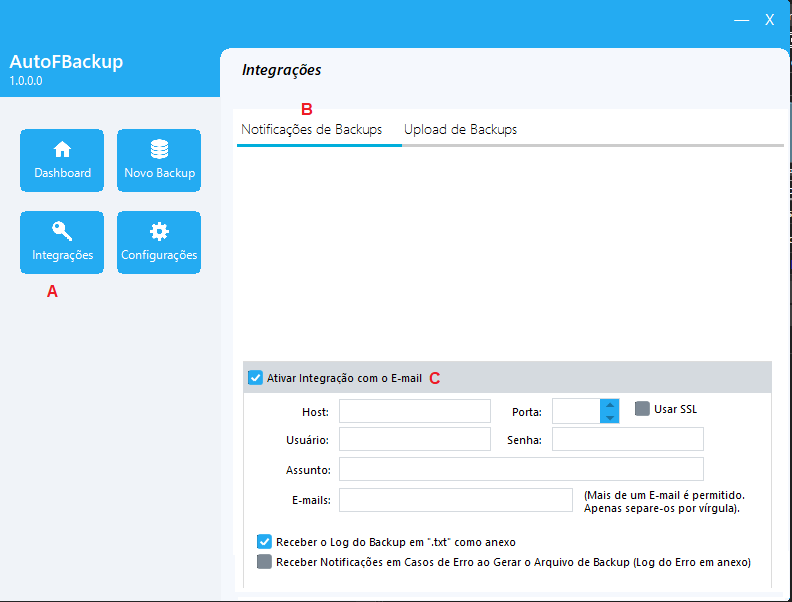The image size is (792, 602).
Task: Click the version text 1.0.0.0
Action: click(26, 81)
